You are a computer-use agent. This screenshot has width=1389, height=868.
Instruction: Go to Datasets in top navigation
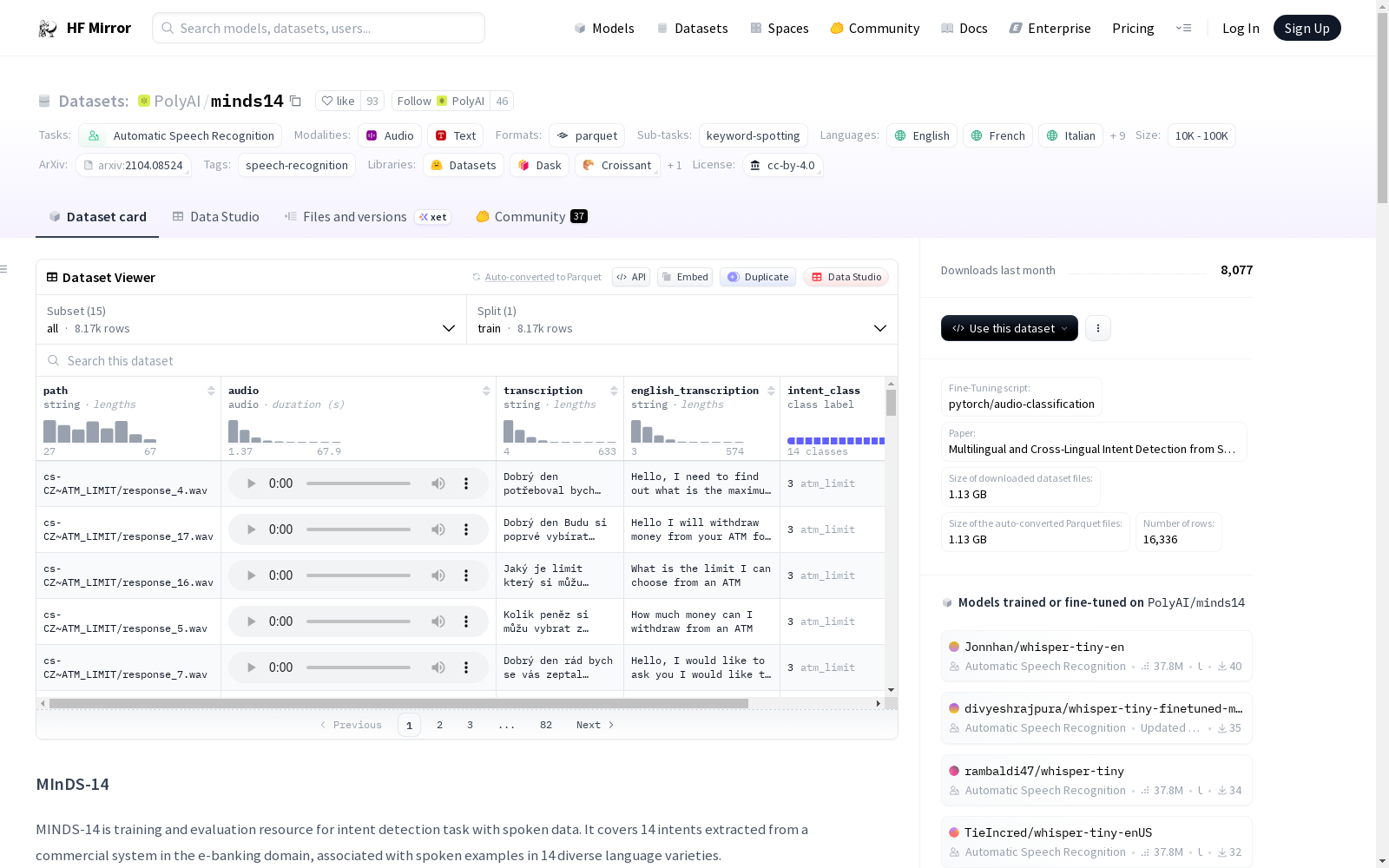point(692,28)
